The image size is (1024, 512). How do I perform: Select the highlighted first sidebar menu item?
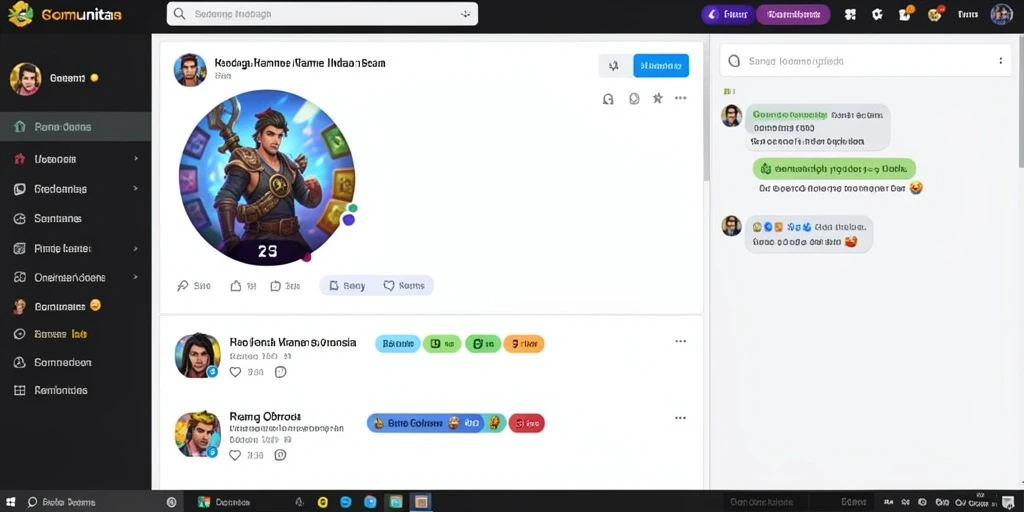pos(76,127)
